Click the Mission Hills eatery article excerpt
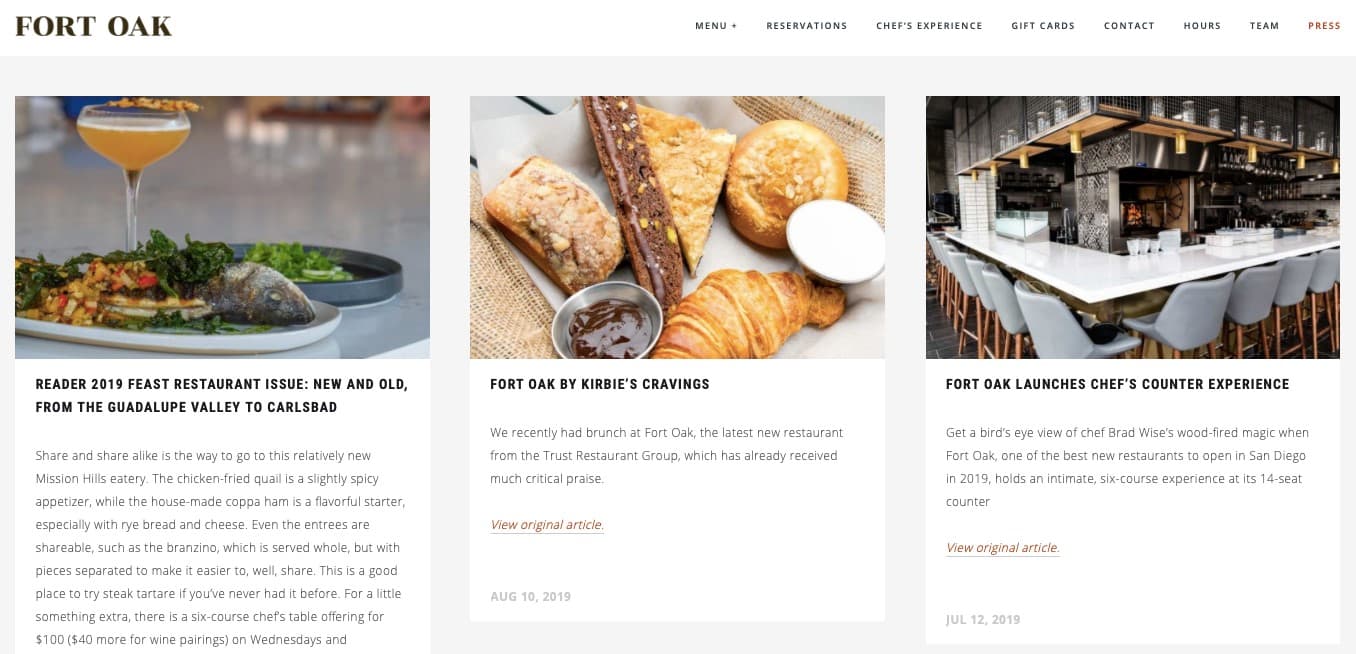The height and width of the screenshot is (654, 1356). [220, 547]
